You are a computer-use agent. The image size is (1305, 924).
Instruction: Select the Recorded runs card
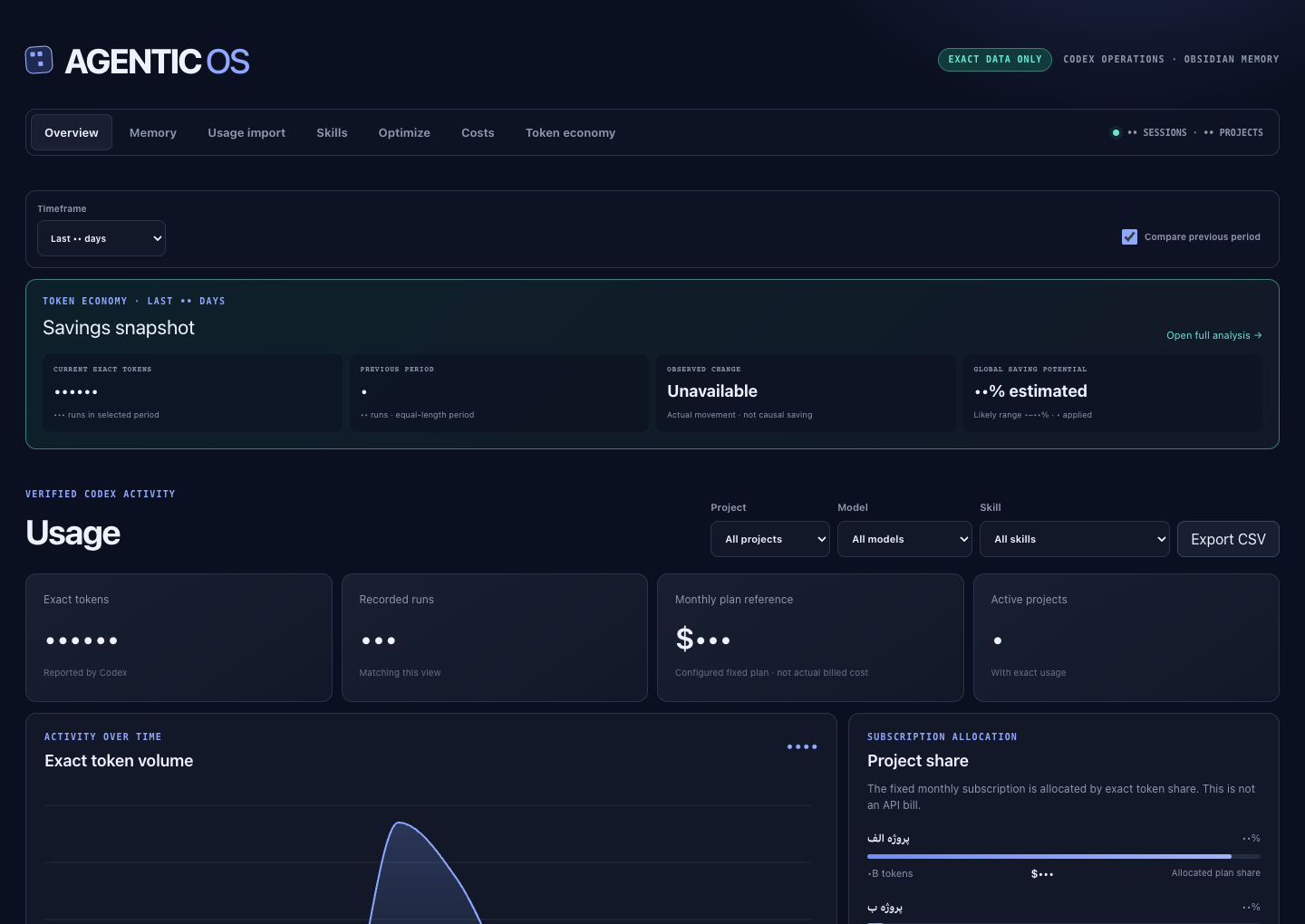495,638
